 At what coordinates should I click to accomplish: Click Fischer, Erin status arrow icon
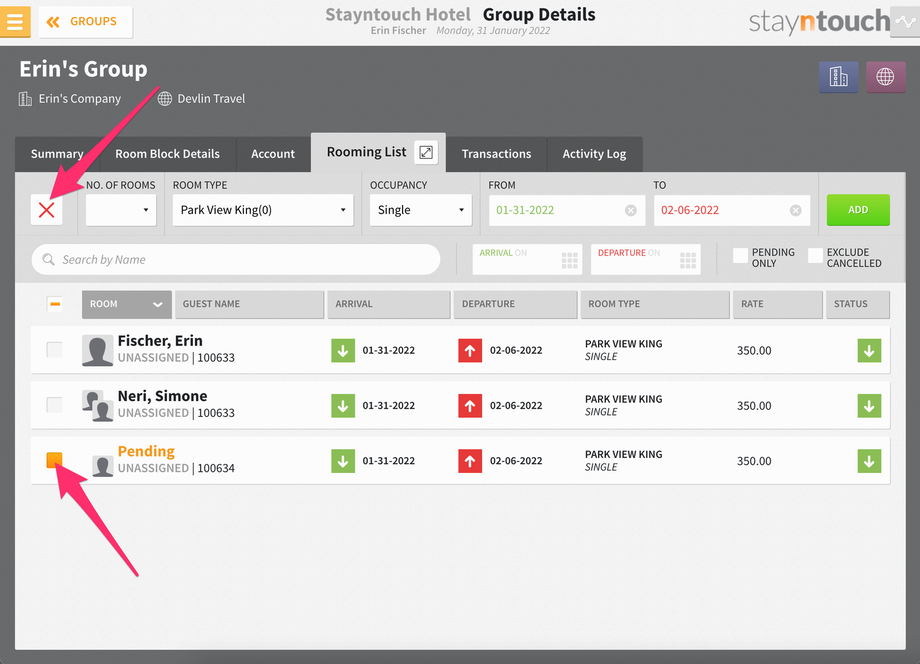pyautogui.click(x=870, y=351)
